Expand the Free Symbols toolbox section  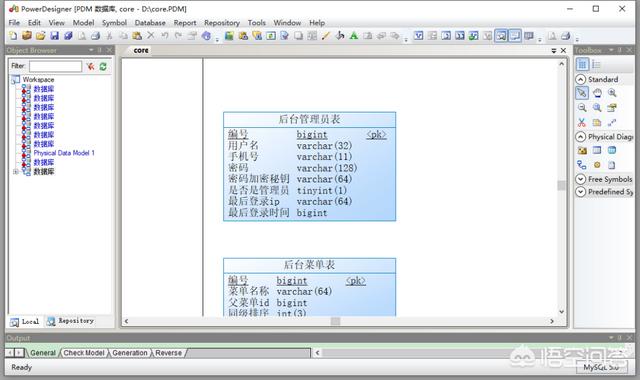point(580,179)
